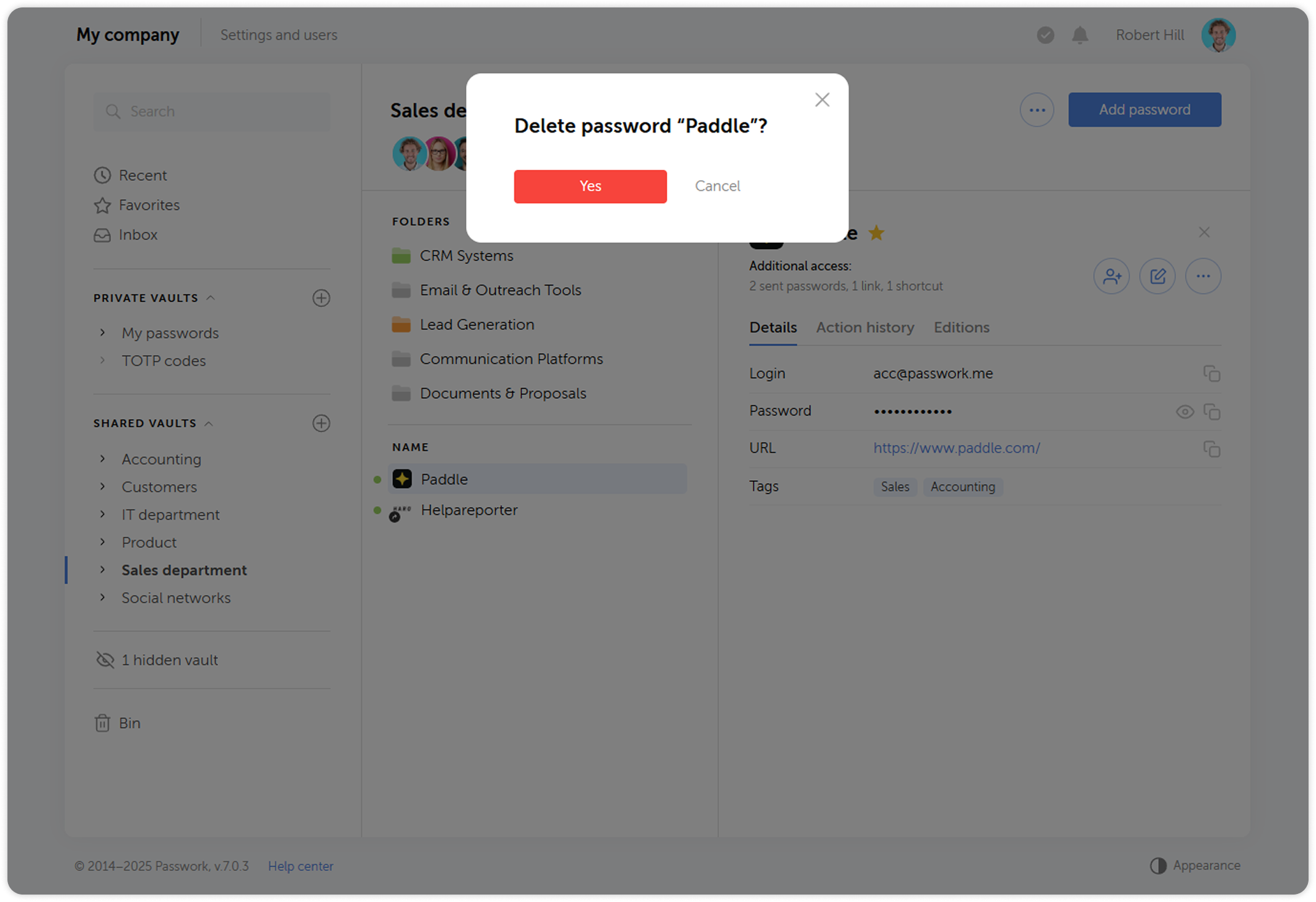Image resolution: width=1316 pixels, height=902 pixels.
Task: Select the Sales tag
Action: pyautogui.click(x=895, y=487)
